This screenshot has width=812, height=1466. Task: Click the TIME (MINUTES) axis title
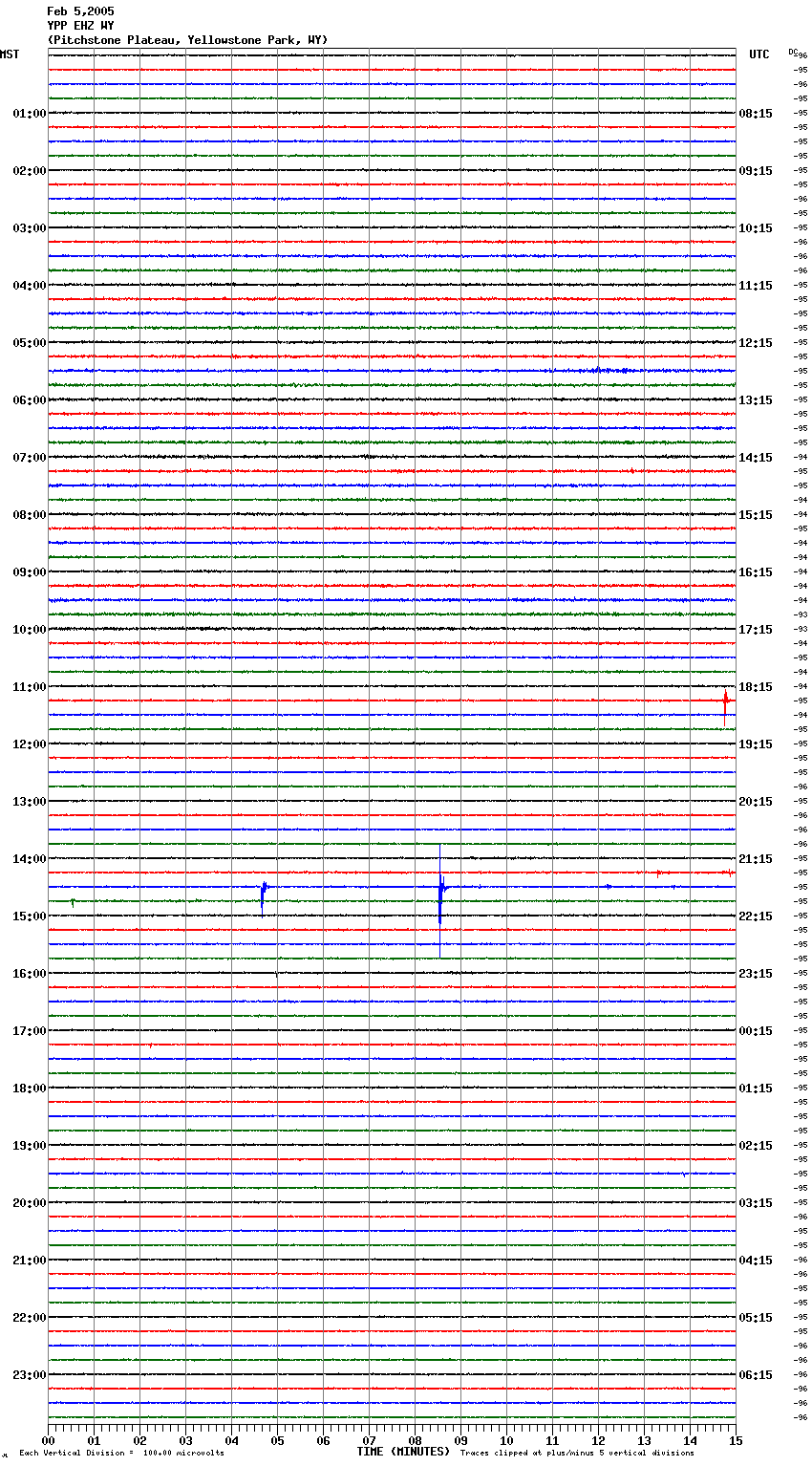click(x=403, y=1452)
